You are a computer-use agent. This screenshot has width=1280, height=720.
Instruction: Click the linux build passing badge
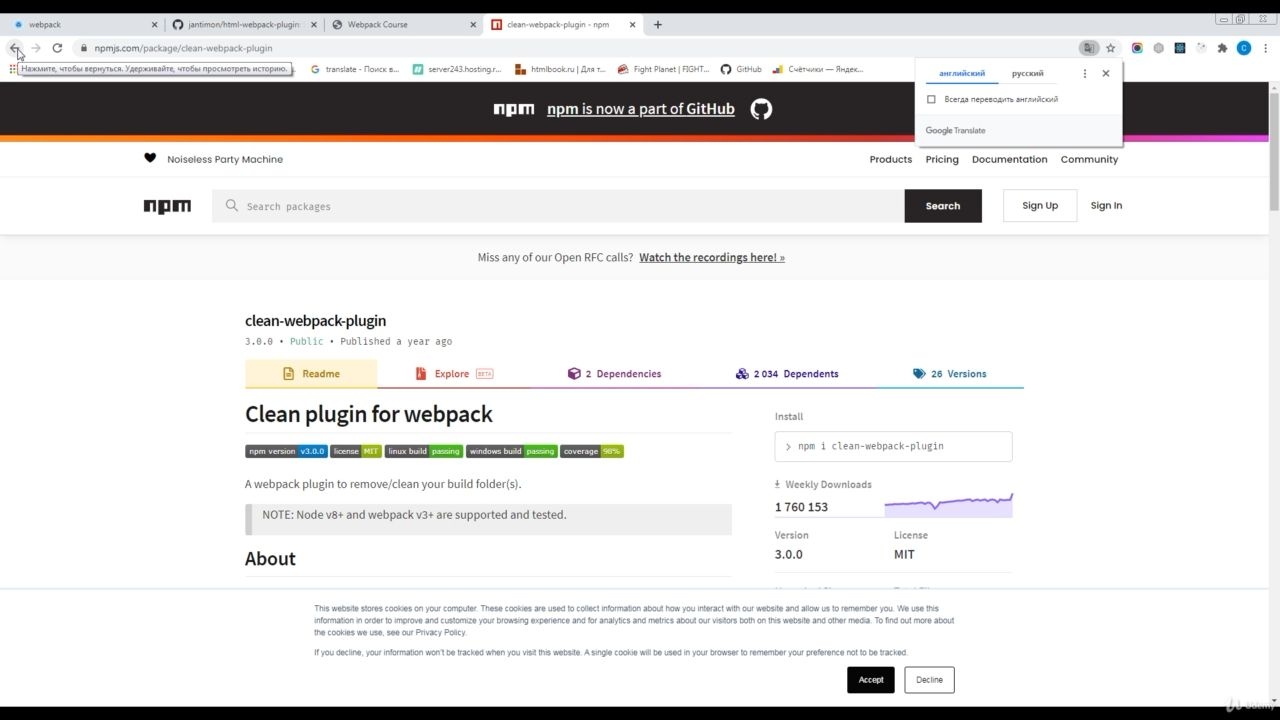point(424,451)
